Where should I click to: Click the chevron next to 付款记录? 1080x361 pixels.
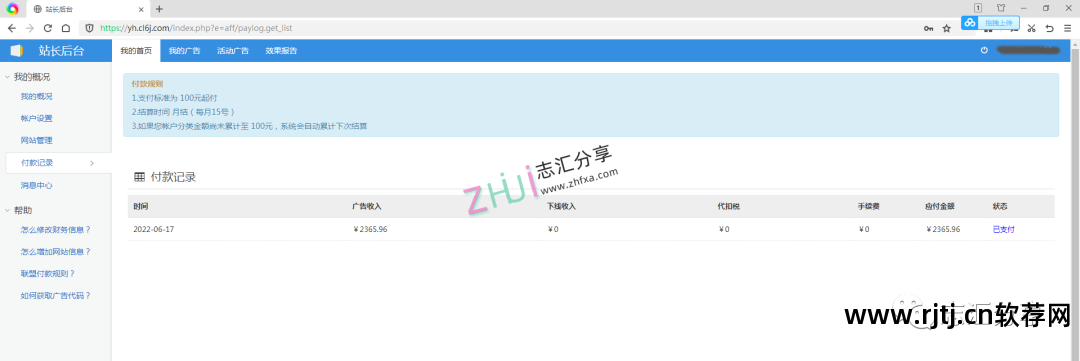(x=92, y=163)
